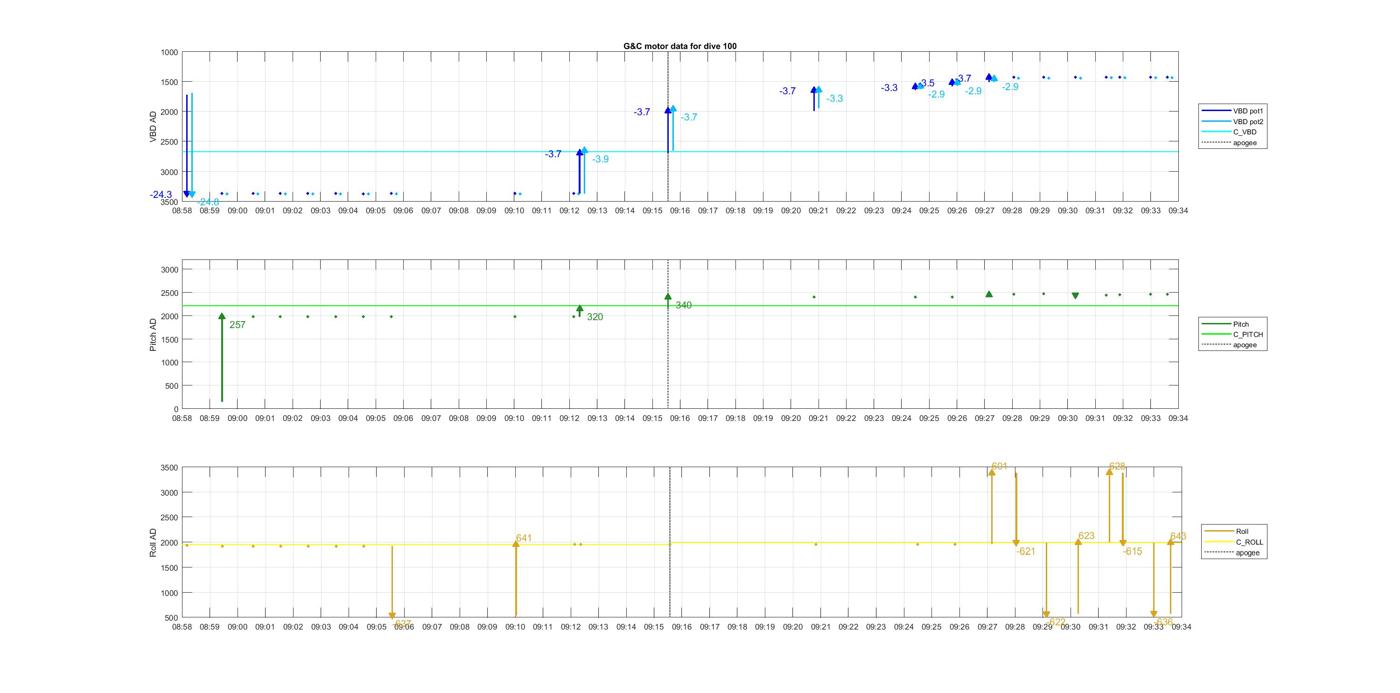Click the 'Roll AD' y-axis label
Viewport: 1400px width, 693px height.
click(x=154, y=542)
